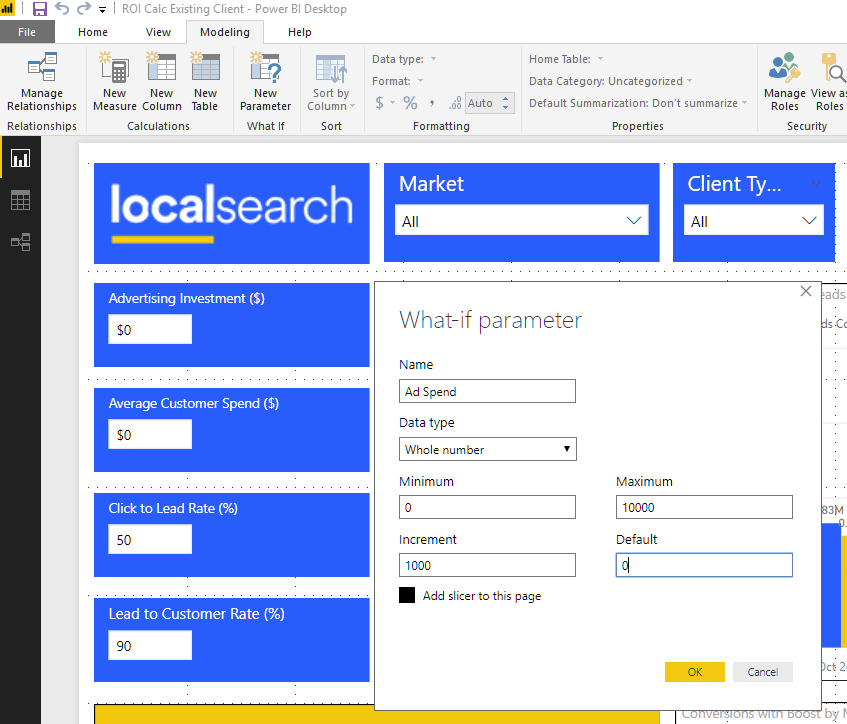
Task: Apply thousands separator comma format
Action: [x=432, y=103]
